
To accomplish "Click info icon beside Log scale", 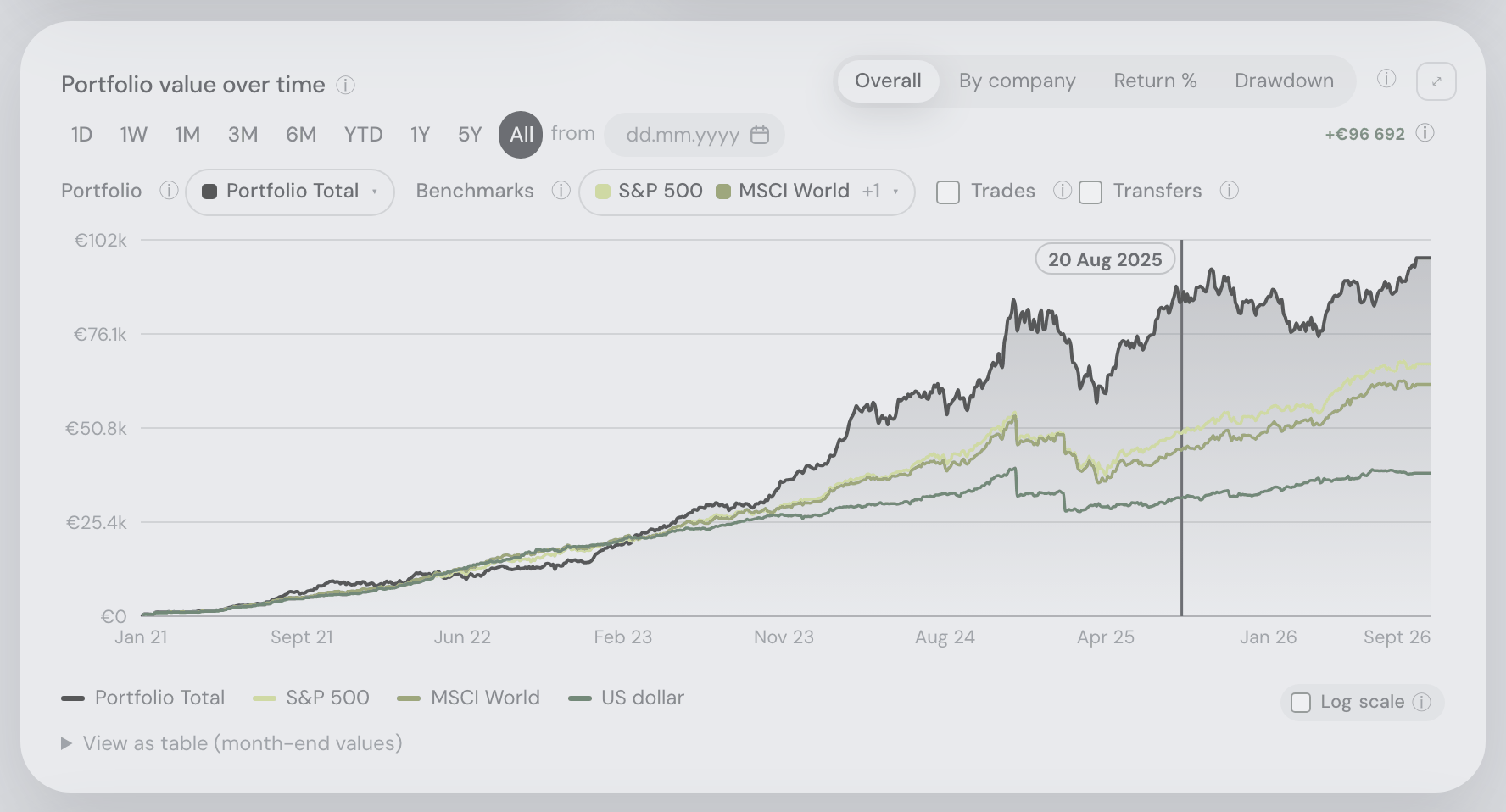I will click(x=1422, y=702).
